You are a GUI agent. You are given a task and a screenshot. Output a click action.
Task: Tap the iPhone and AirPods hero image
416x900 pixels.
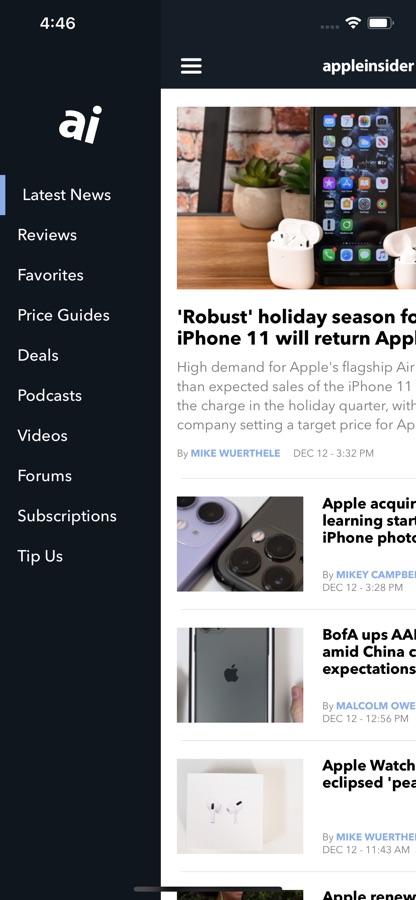pos(296,198)
